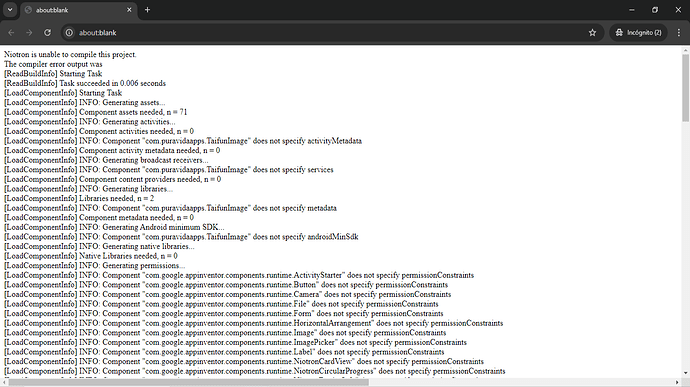Go forward using the forward arrow

29,33
